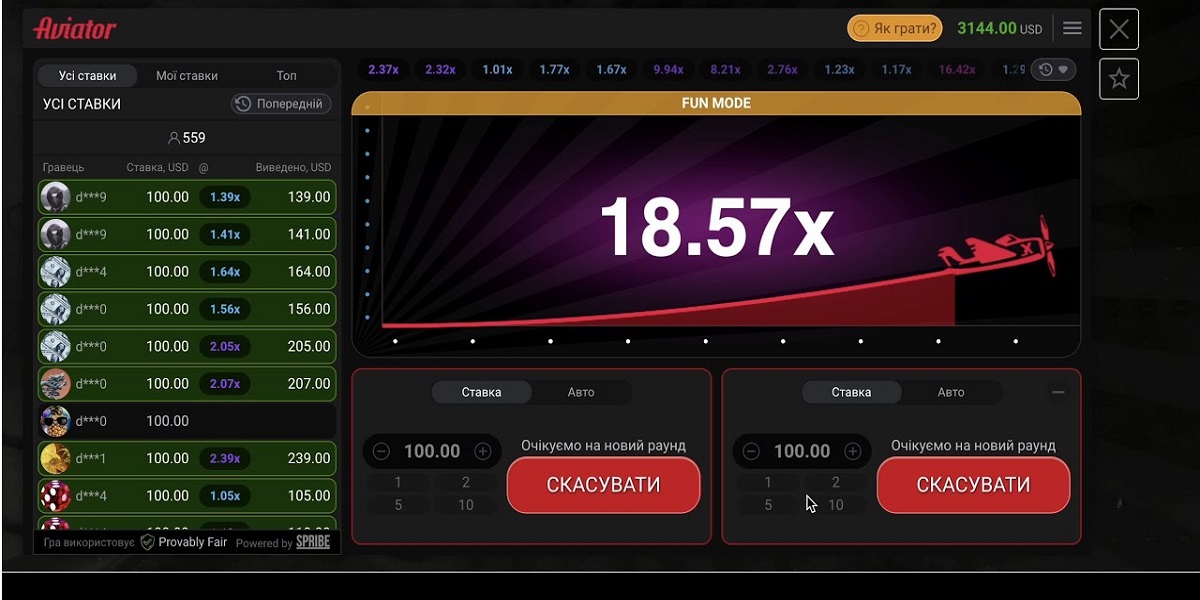Screen dimensions: 1200x600
Task: Switch to the Топ tab
Action: click(287, 76)
